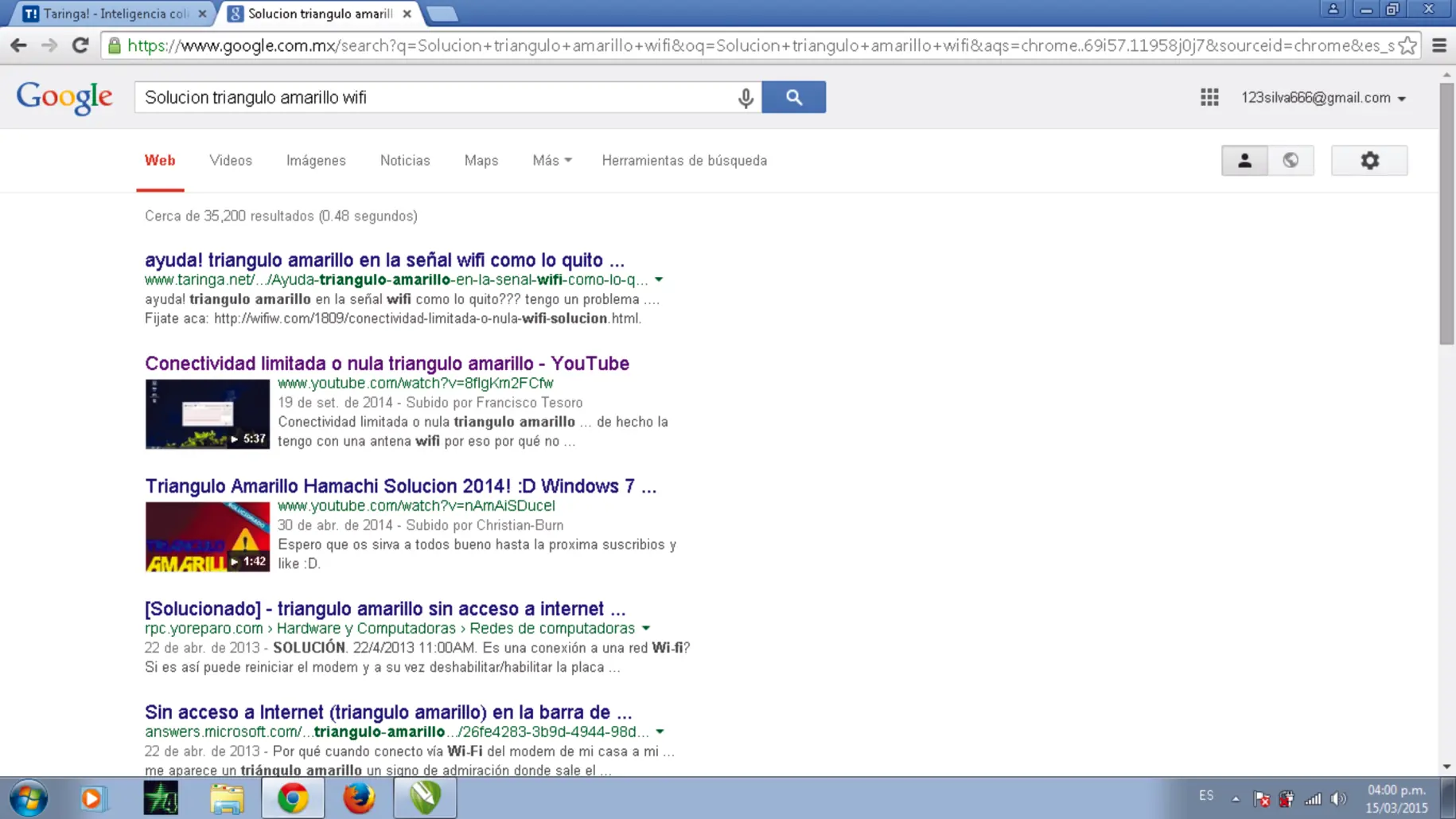Click the browser address bar URL
The width and height of the screenshot is (1456, 819).
click(760, 45)
